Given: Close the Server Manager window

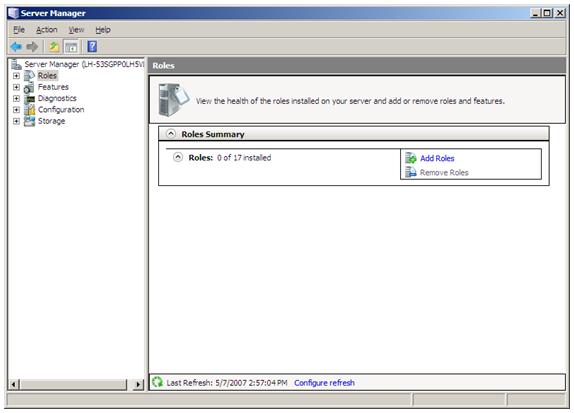Looking at the screenshot, I should 560,13.
